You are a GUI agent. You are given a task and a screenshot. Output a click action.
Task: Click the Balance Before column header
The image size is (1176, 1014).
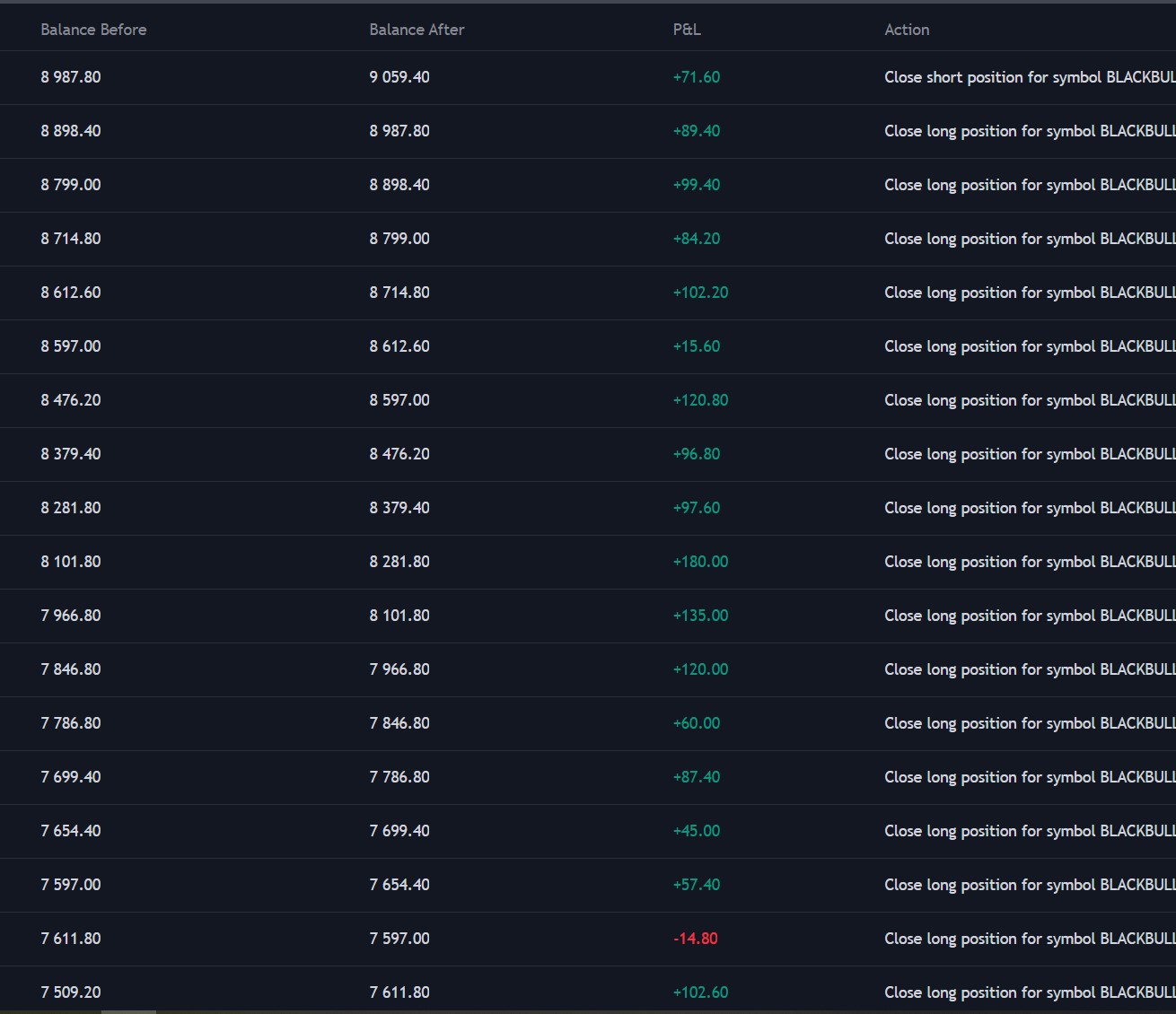click(x=93, y=30)
